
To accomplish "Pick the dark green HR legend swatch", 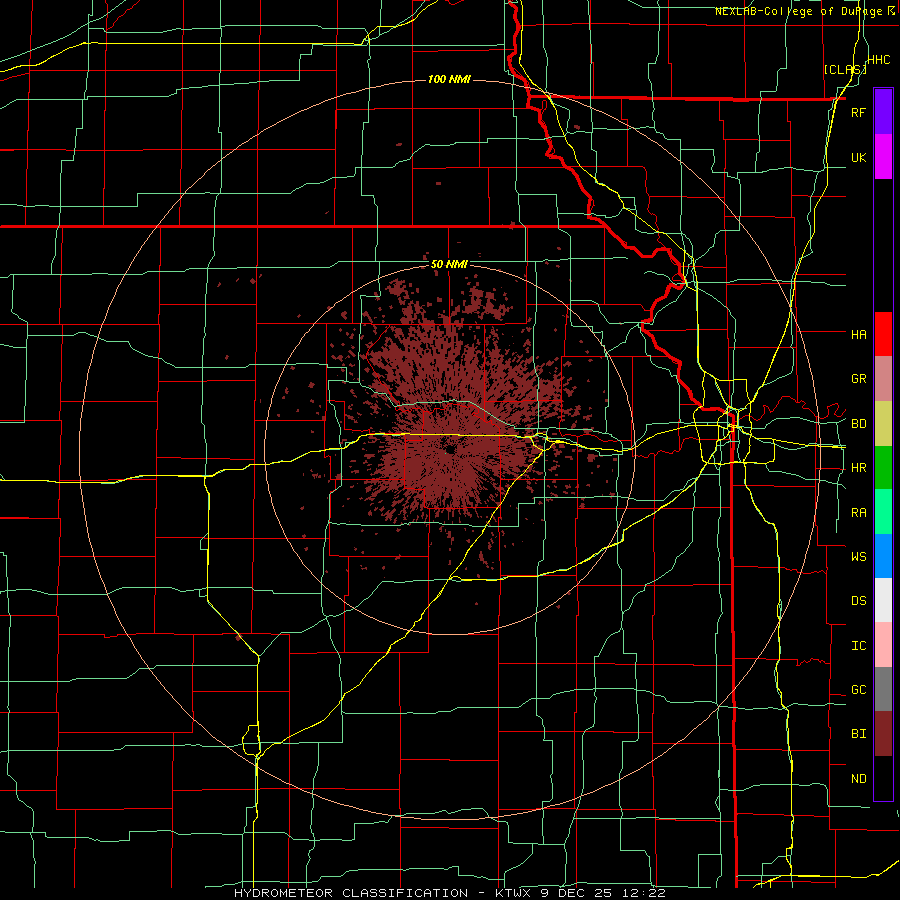I will coord(883,468).
